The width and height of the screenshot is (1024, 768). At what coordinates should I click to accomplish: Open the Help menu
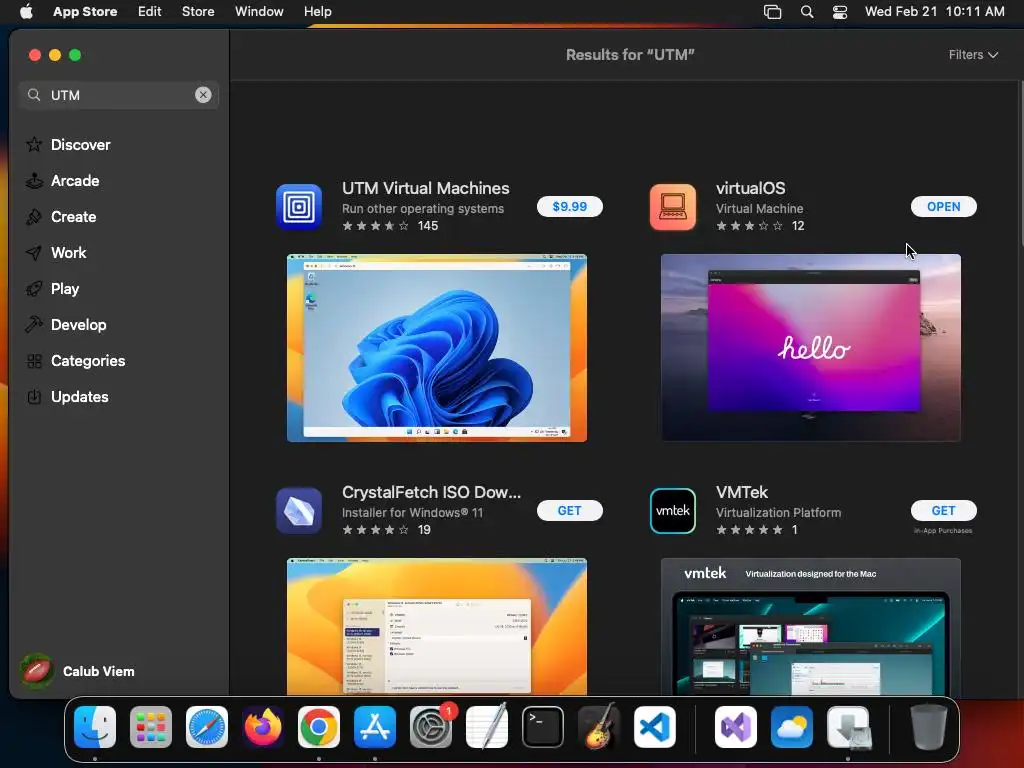317,11
